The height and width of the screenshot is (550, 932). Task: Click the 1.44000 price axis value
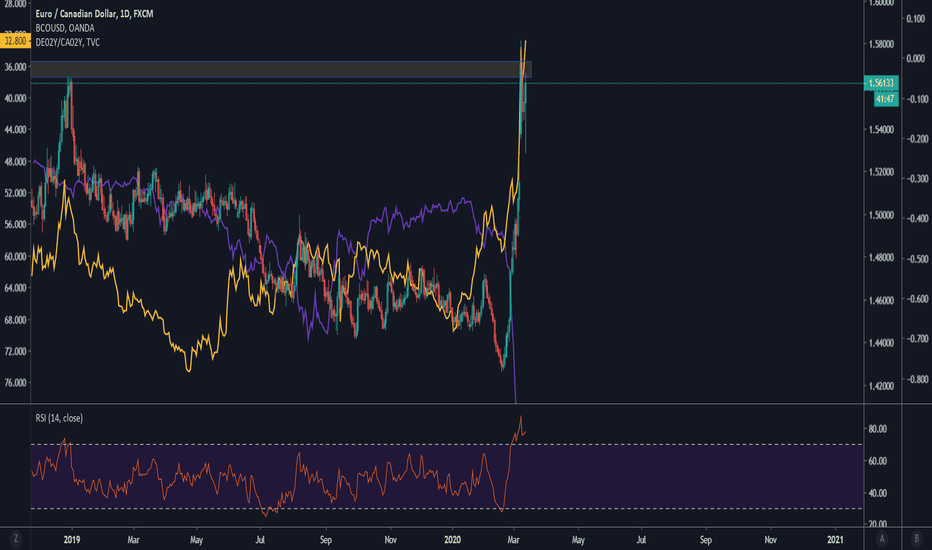click(881, 343)
